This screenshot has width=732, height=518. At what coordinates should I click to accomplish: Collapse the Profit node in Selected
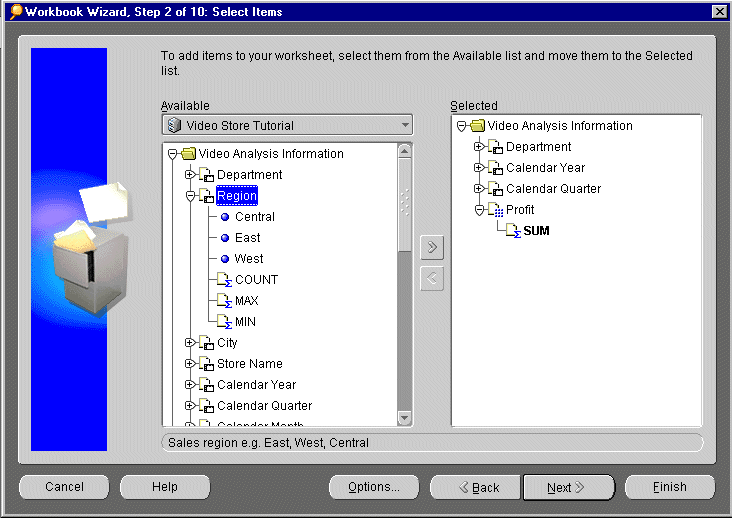click(479, 210)
